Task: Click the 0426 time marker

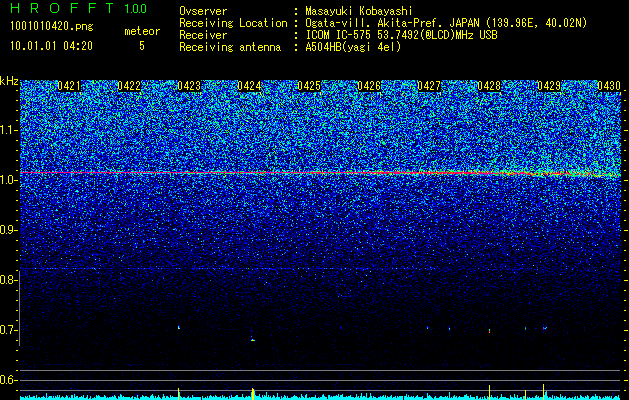Action: click(369, 86)
